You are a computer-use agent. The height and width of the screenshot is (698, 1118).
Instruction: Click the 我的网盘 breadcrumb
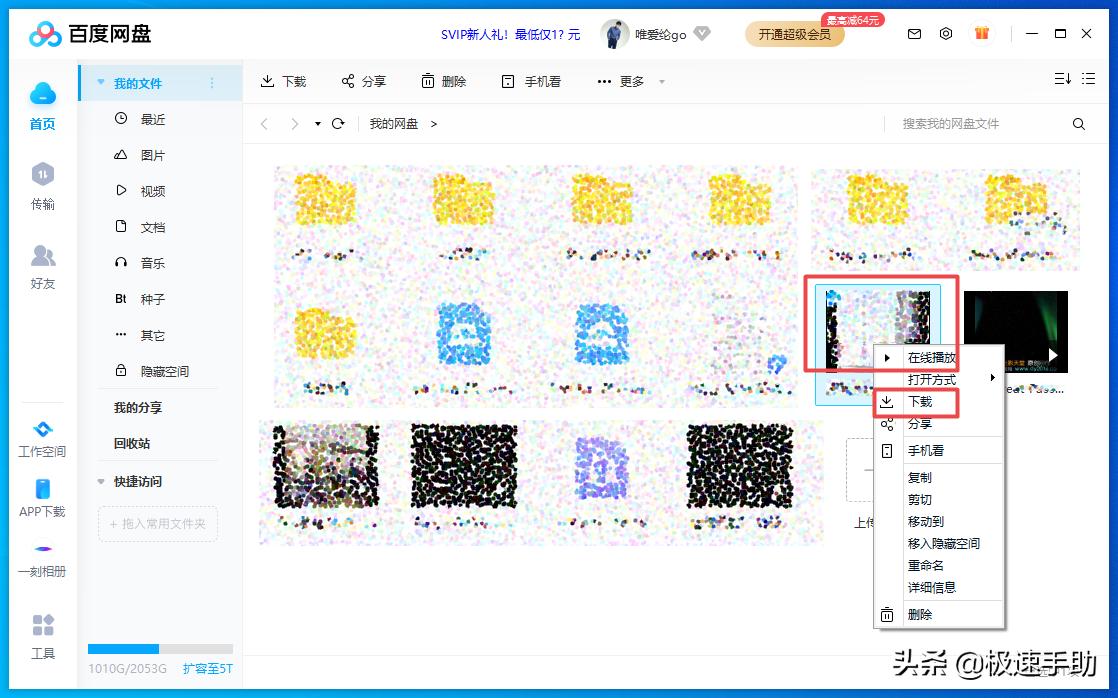[394, 124]
